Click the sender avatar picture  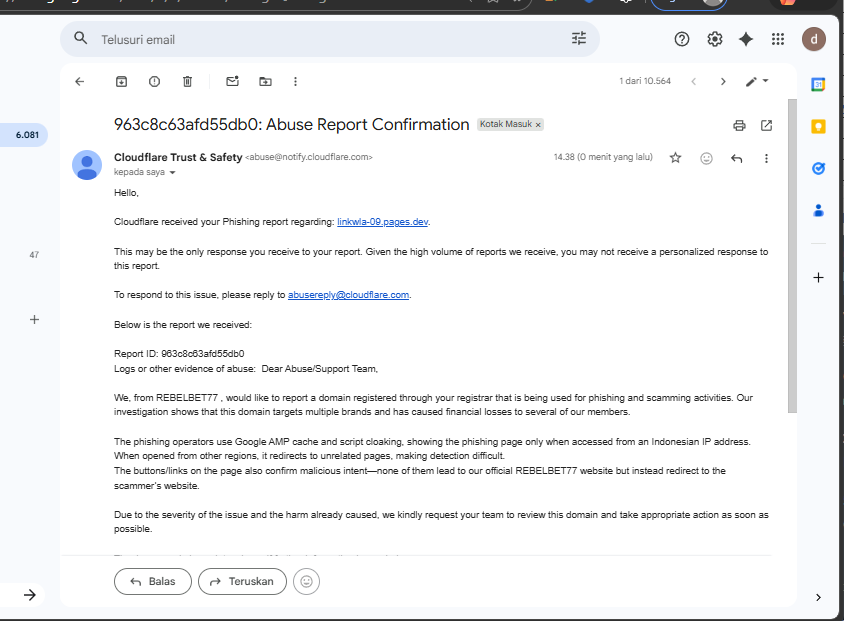[87, 165]
